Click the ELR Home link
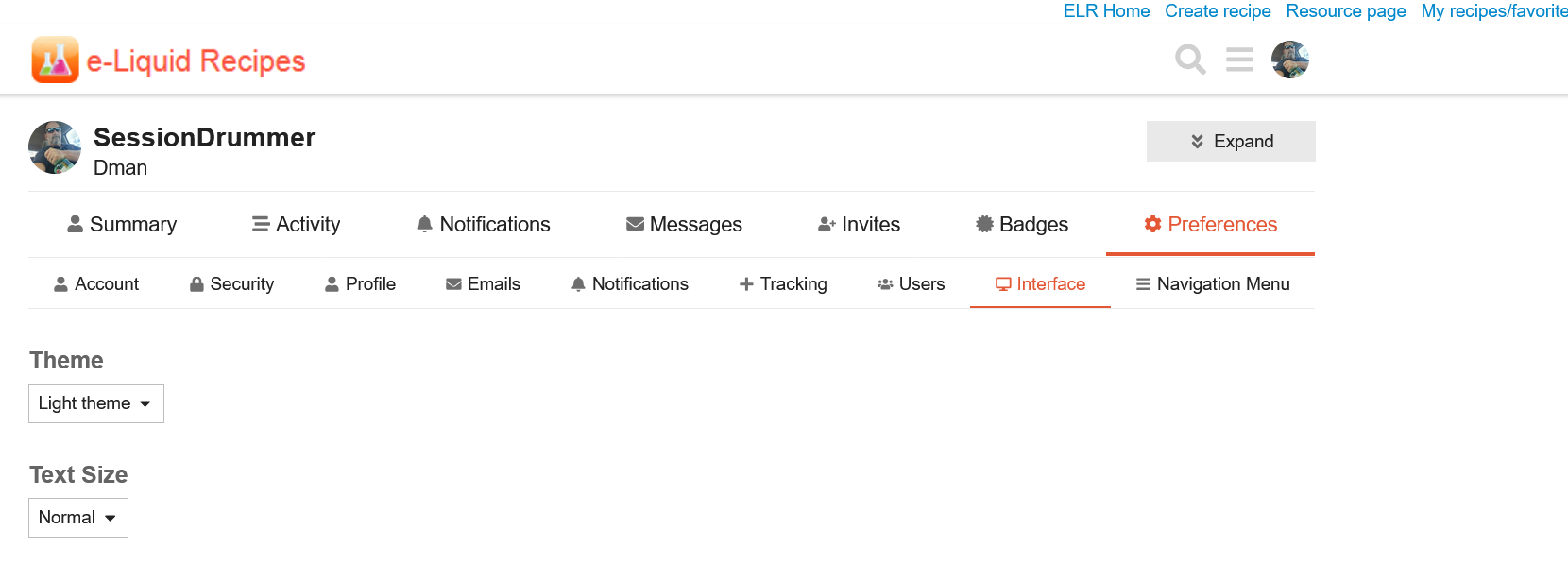1568x565 pixels. 1106,11
